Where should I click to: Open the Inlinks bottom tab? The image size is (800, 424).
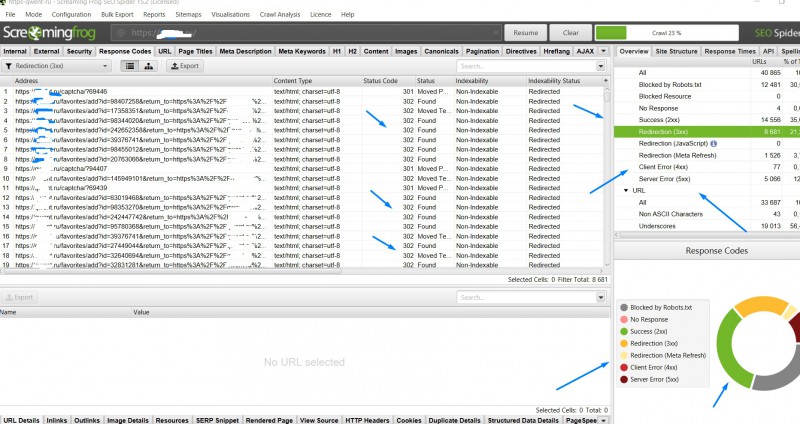tap(57, 420)
